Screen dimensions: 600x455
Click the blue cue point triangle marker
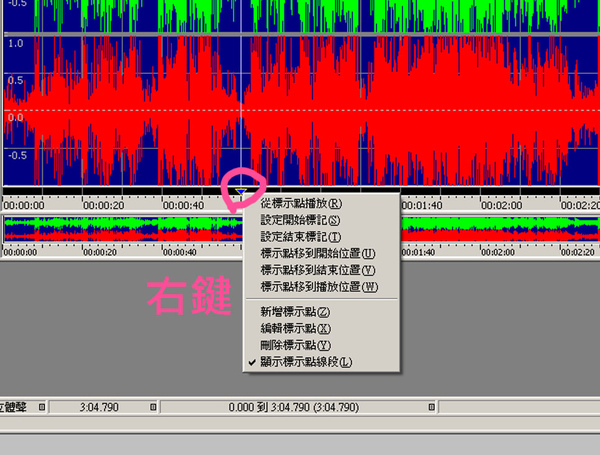tap(241, 191)
